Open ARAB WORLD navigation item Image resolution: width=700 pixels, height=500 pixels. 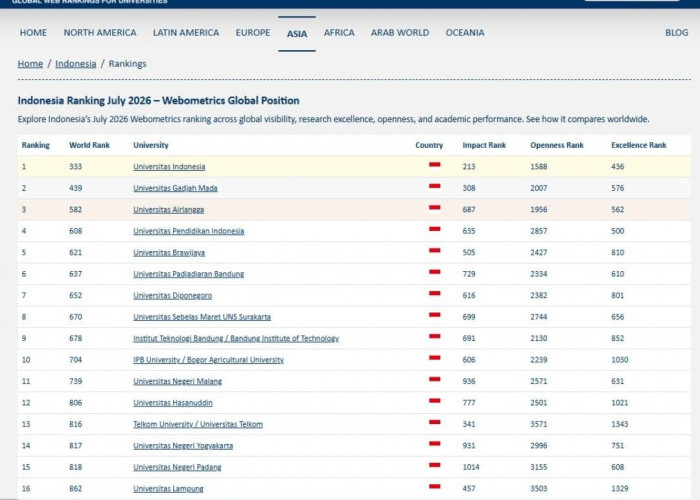pyautogui.click(x=400, y=33)
